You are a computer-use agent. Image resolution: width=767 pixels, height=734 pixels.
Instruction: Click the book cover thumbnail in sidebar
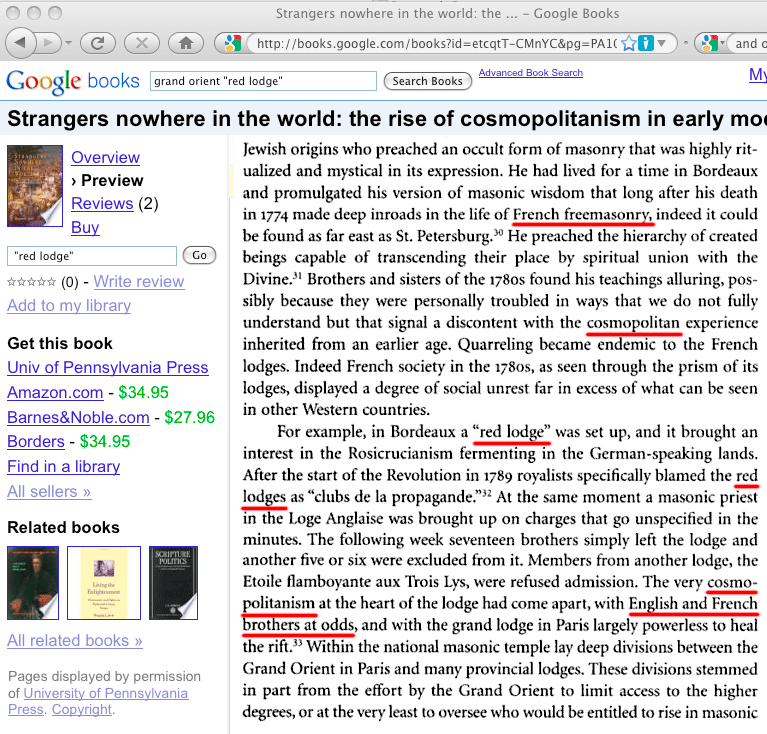click(34, 185)
